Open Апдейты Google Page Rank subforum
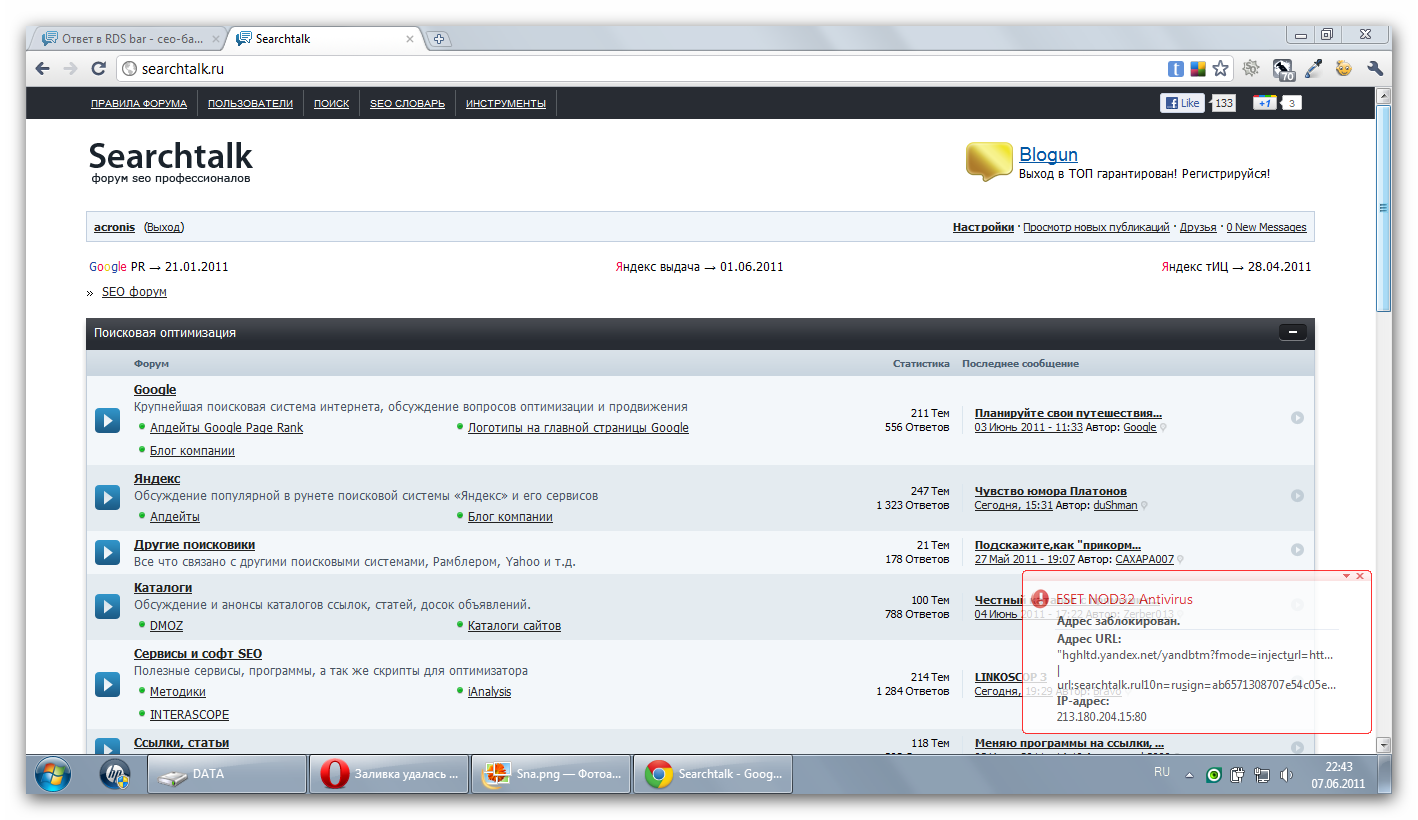 (226, 428)
